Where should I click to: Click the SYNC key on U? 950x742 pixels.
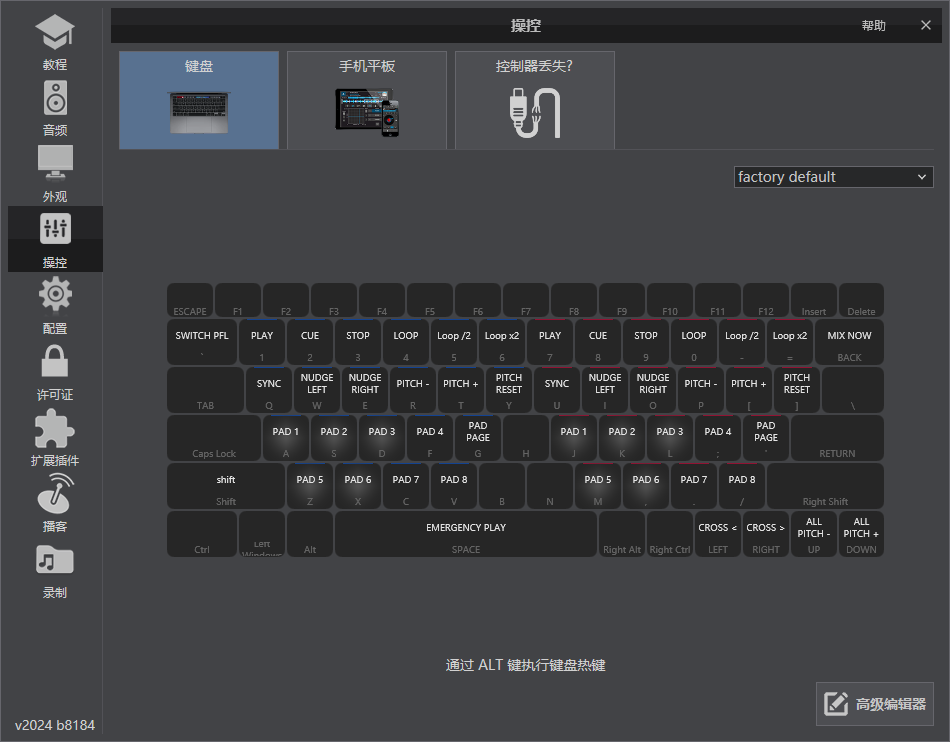pos(556,390)
